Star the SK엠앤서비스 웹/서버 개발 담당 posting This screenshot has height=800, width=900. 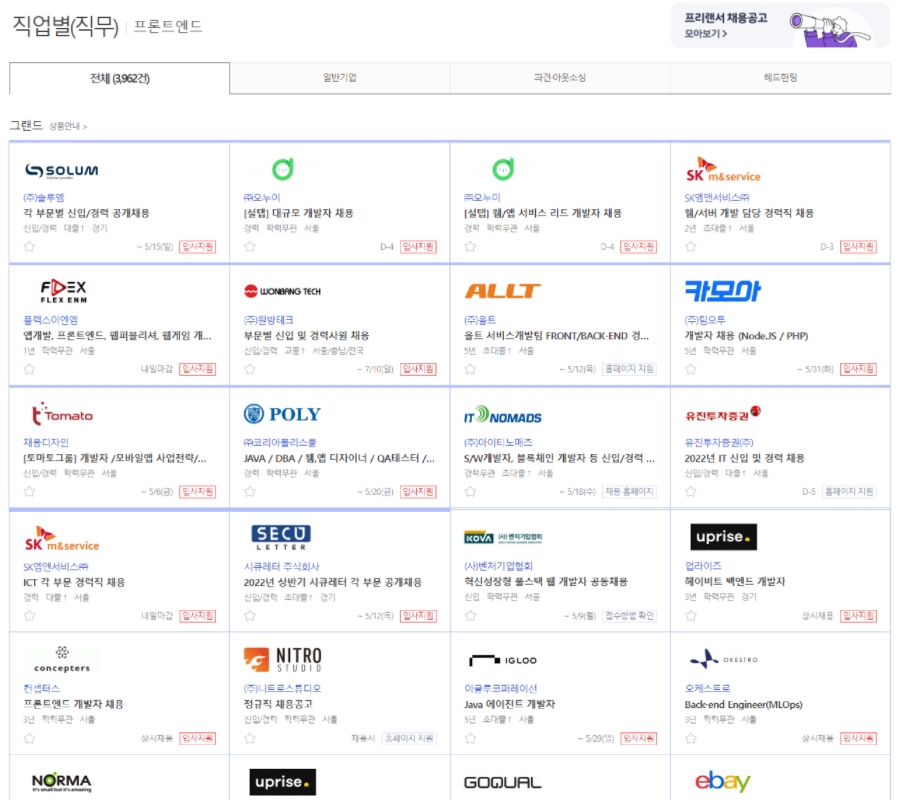(690, 247)
